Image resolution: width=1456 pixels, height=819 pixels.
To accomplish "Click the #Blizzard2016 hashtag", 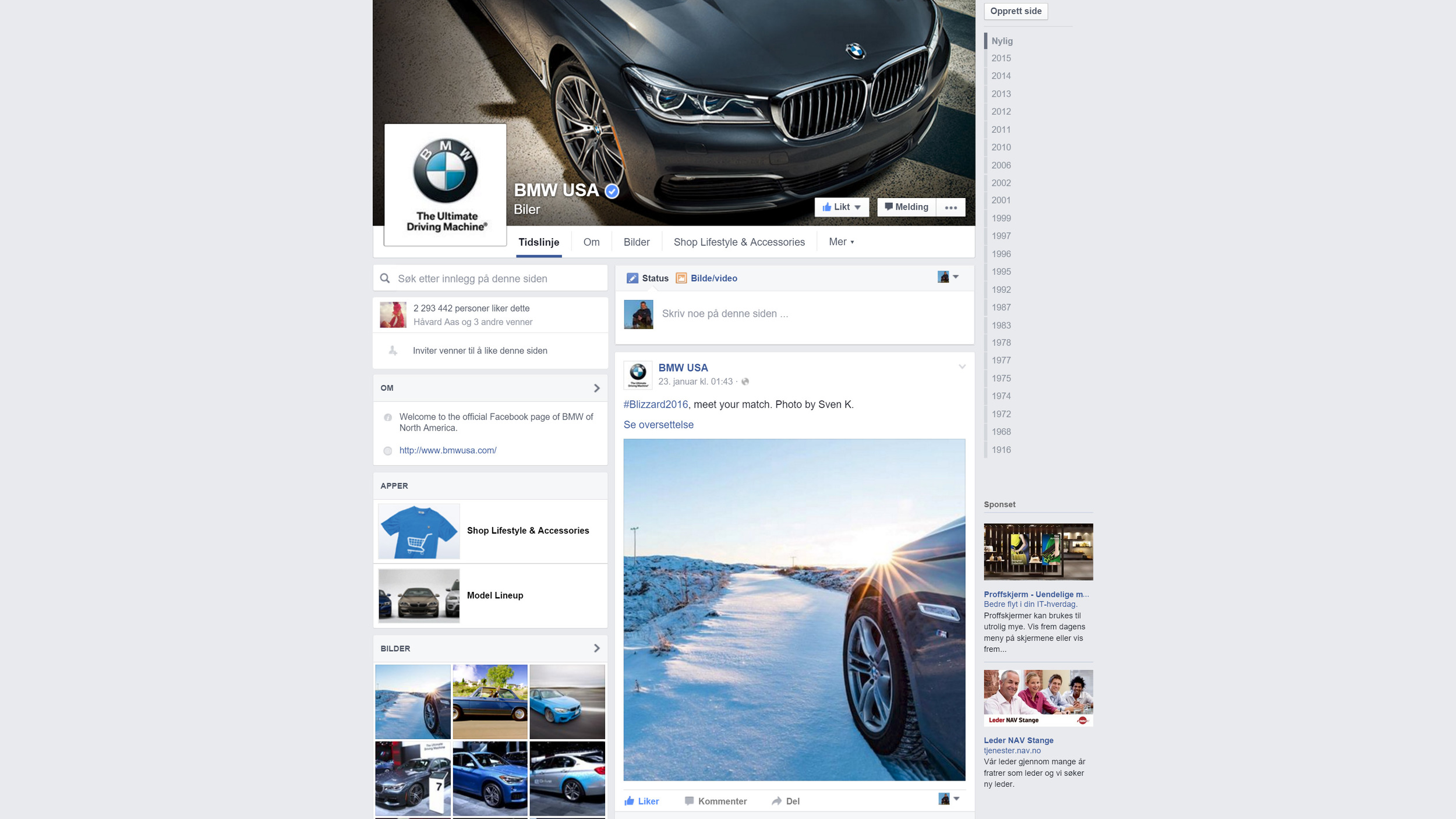I will (x=656, y=404).
